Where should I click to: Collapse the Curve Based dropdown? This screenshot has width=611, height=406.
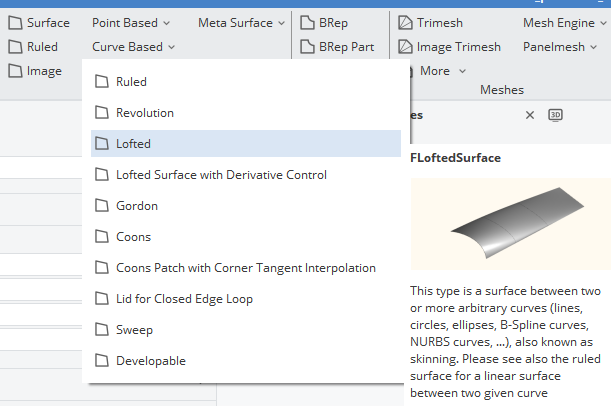(x=133, y=47)
